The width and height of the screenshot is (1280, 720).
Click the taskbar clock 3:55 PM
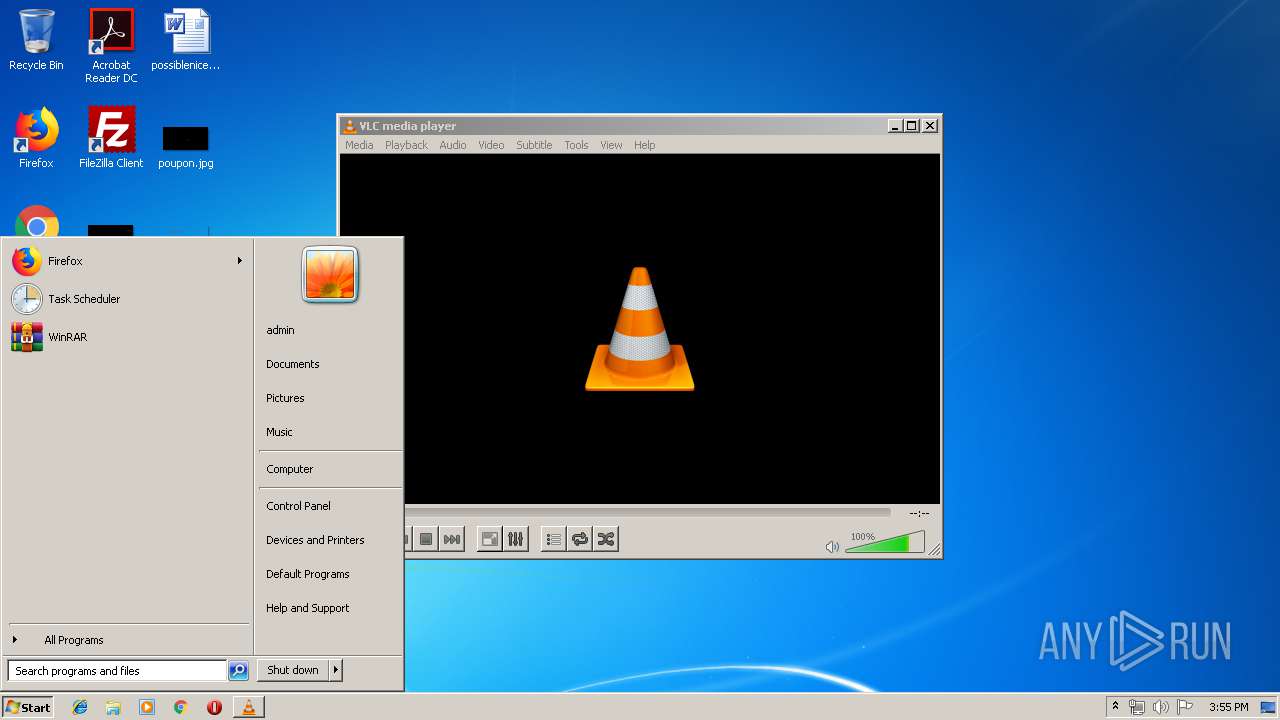coord(1228,707)
